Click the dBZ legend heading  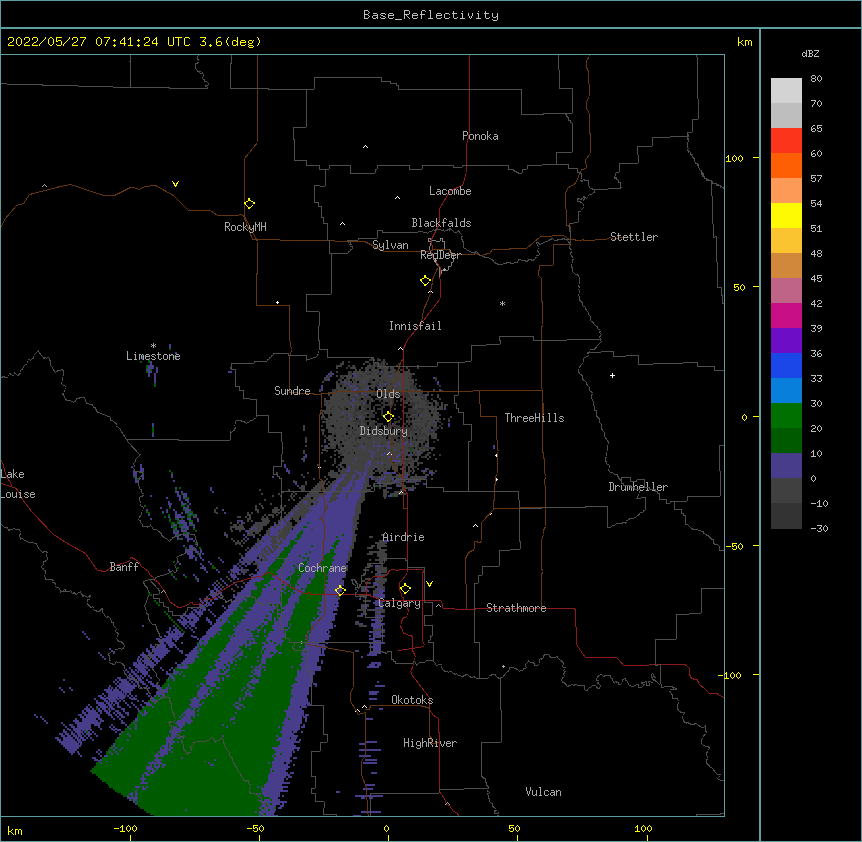coord(810,53)
